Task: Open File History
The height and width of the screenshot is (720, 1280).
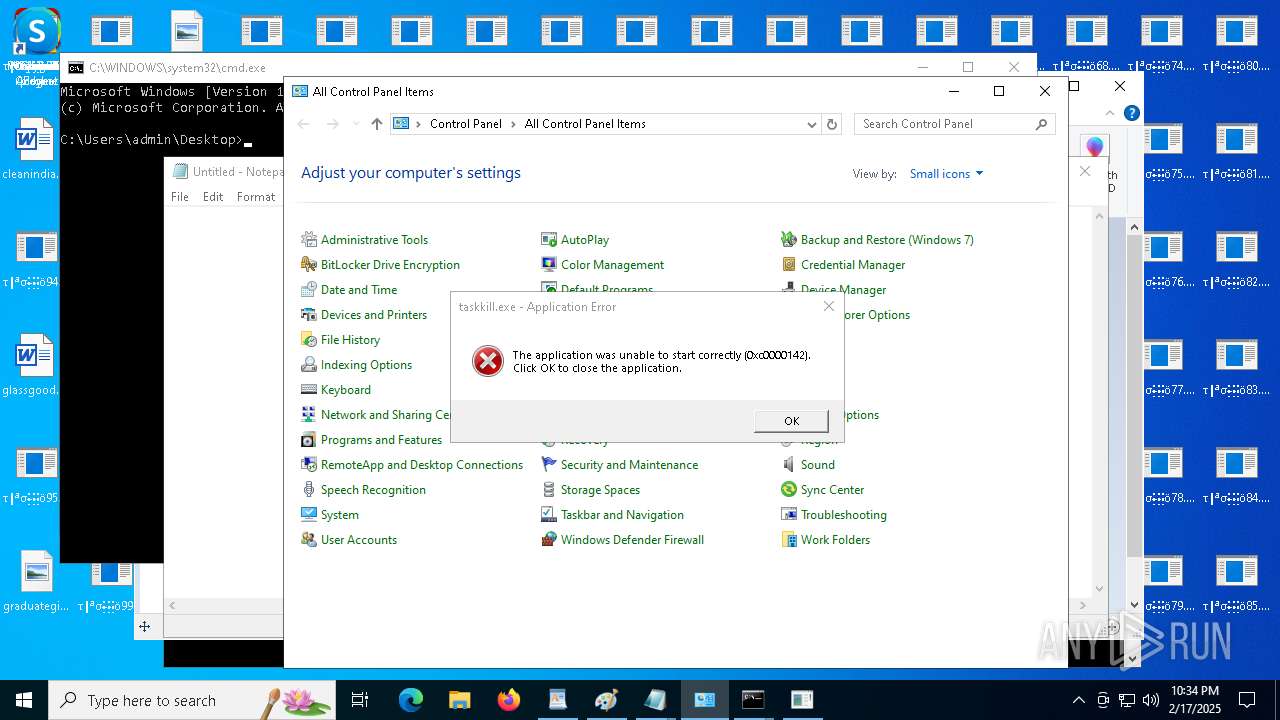Action: click(350, 340)
